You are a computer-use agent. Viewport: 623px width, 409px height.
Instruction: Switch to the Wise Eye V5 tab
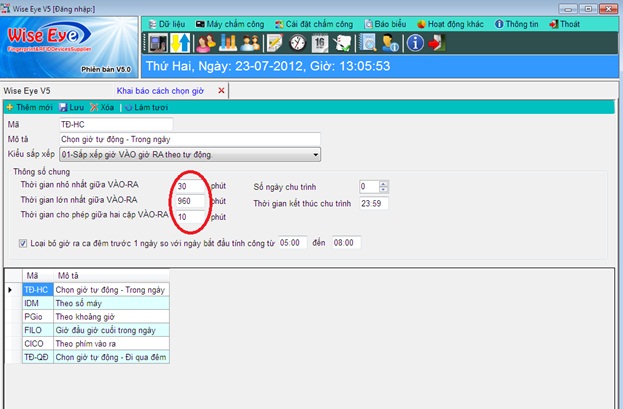click(x=27, y=91)
